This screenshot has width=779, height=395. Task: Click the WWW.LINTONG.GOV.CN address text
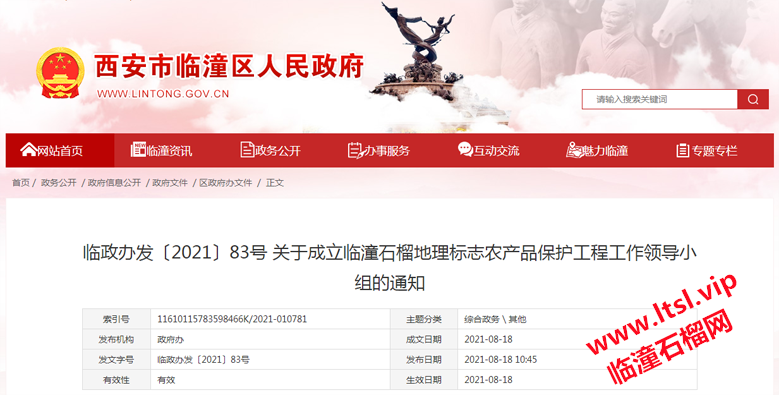[x=163, y=93]
